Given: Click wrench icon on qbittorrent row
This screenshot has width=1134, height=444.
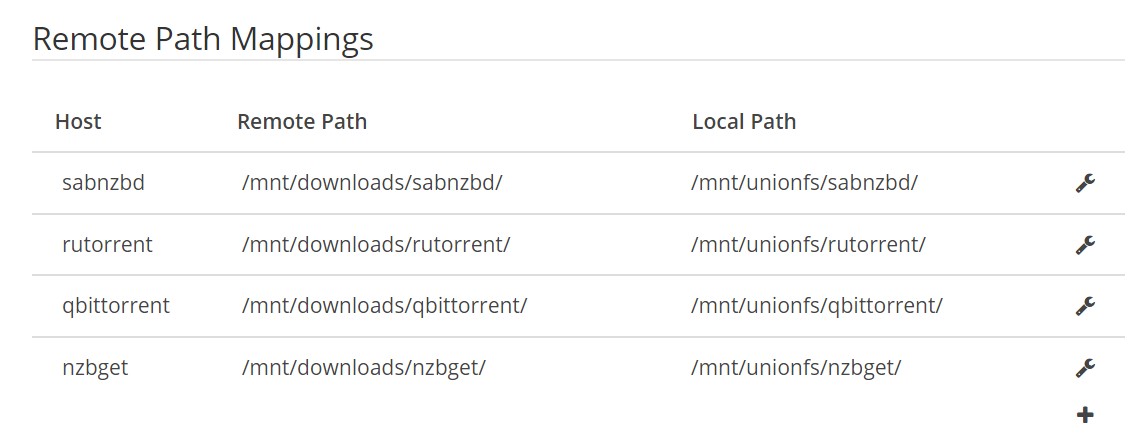Looking at the screenshot, I should coord(1085,306).
